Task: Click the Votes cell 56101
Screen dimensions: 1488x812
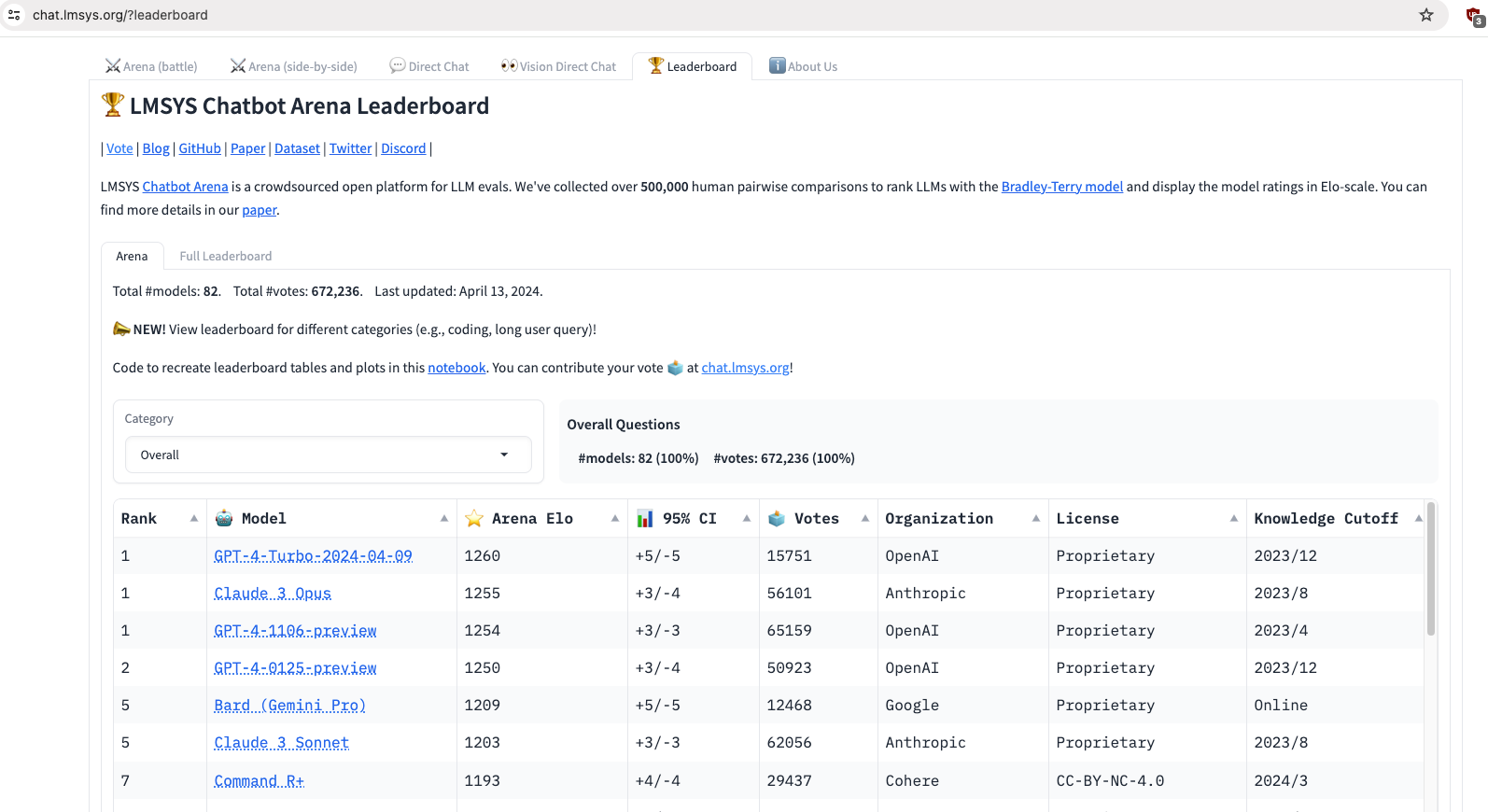Action: tap(789, 594)
